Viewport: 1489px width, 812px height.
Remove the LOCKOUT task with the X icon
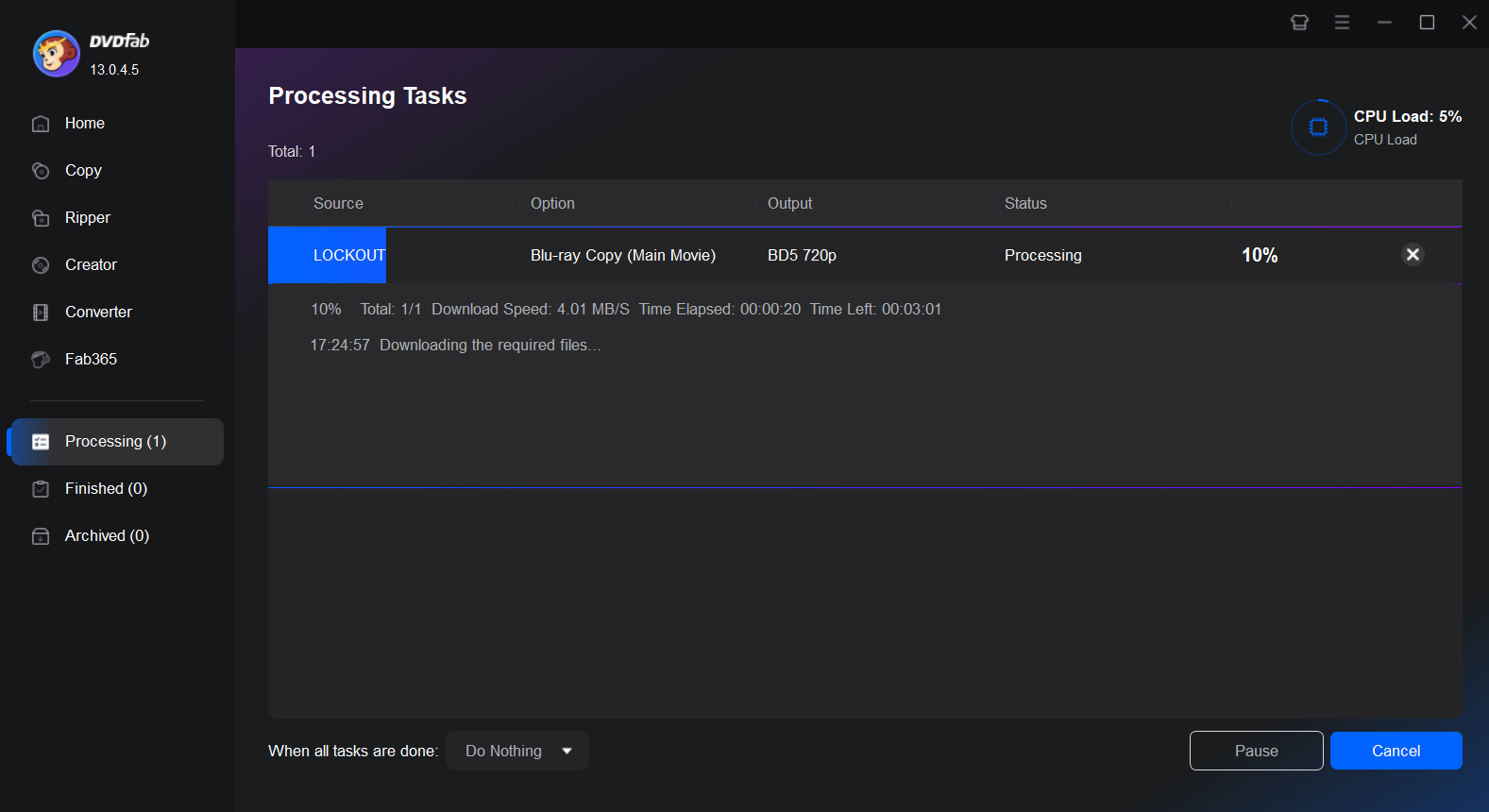tap(1413, 254)
